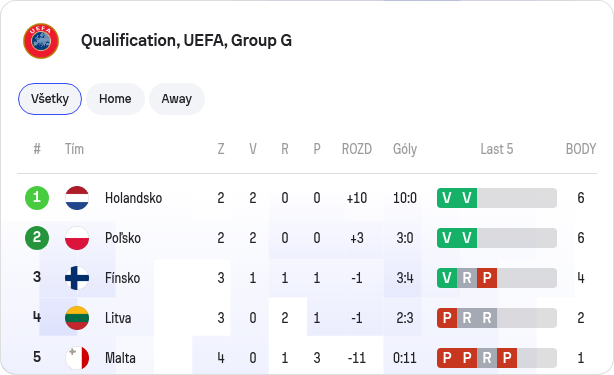Click the Netherlands flag icon
The height and width of the screenshot is (375, 614).
(77, 198)
